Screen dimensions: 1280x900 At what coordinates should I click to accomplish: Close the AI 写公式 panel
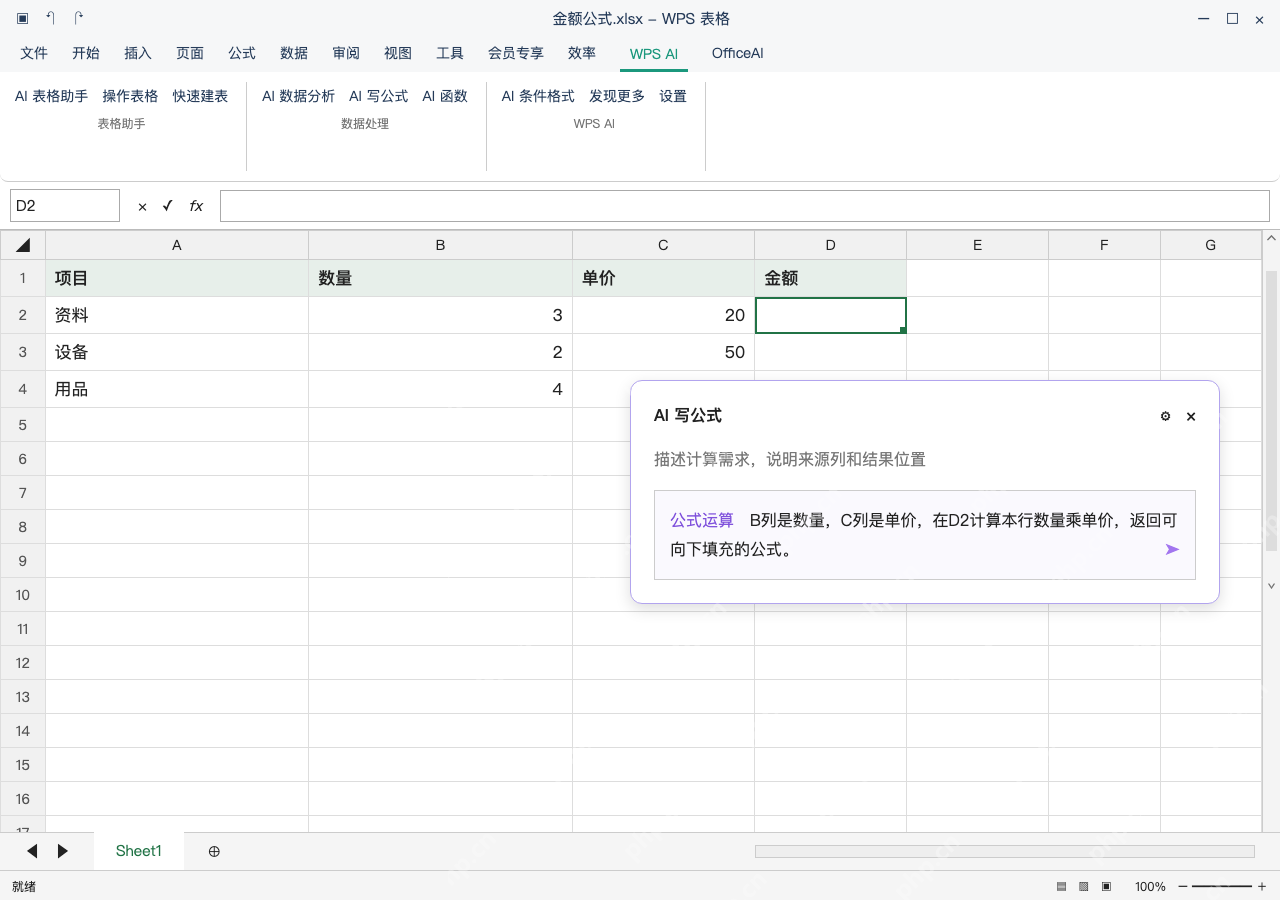[x=1191, y=416]
